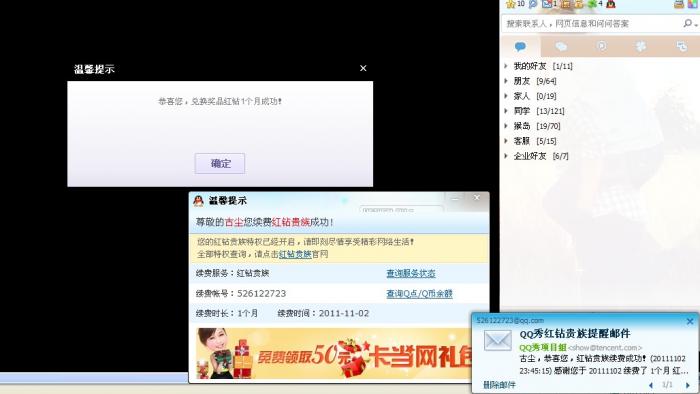Open search dropdown arrow next to magnifier
Image resolution: width=700 pixels, height=394 pixels.
click(696, 25)
